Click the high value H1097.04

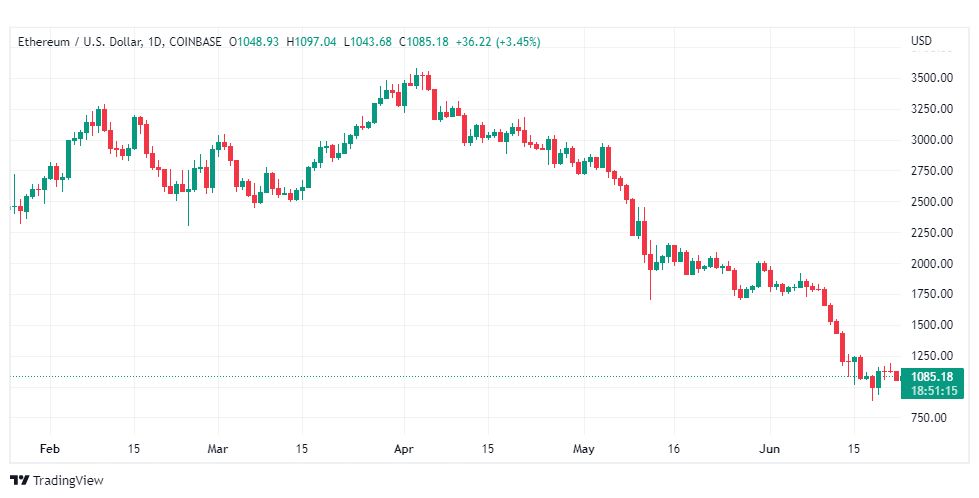311,42
